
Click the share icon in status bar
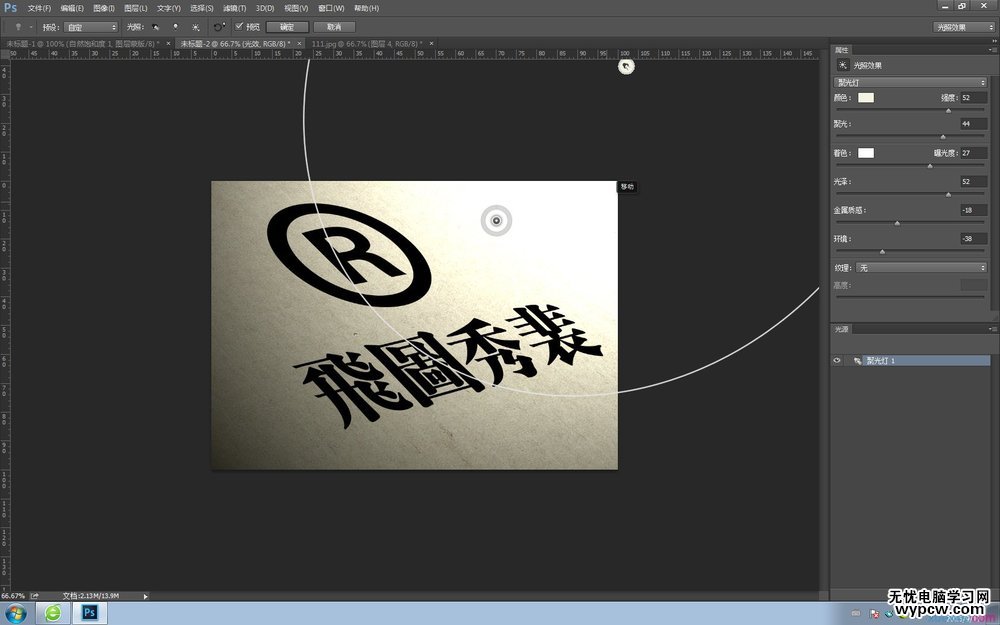(34, 596)
